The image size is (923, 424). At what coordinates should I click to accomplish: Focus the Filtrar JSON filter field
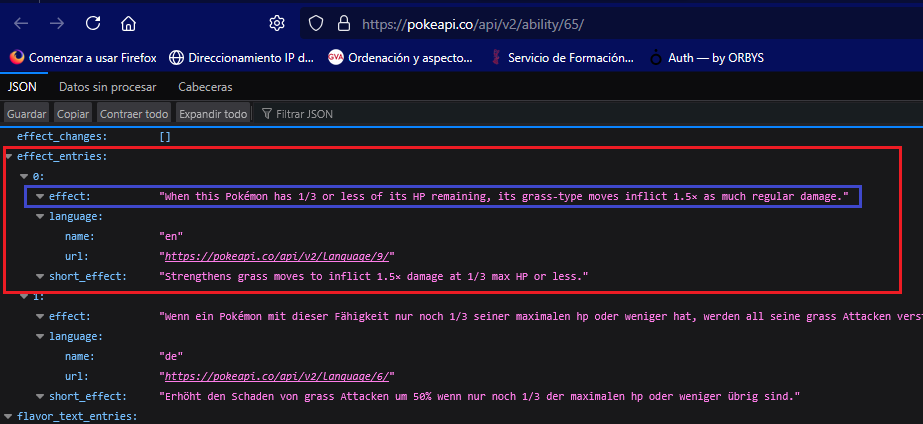pyautogui.click(x=589, y=114)
